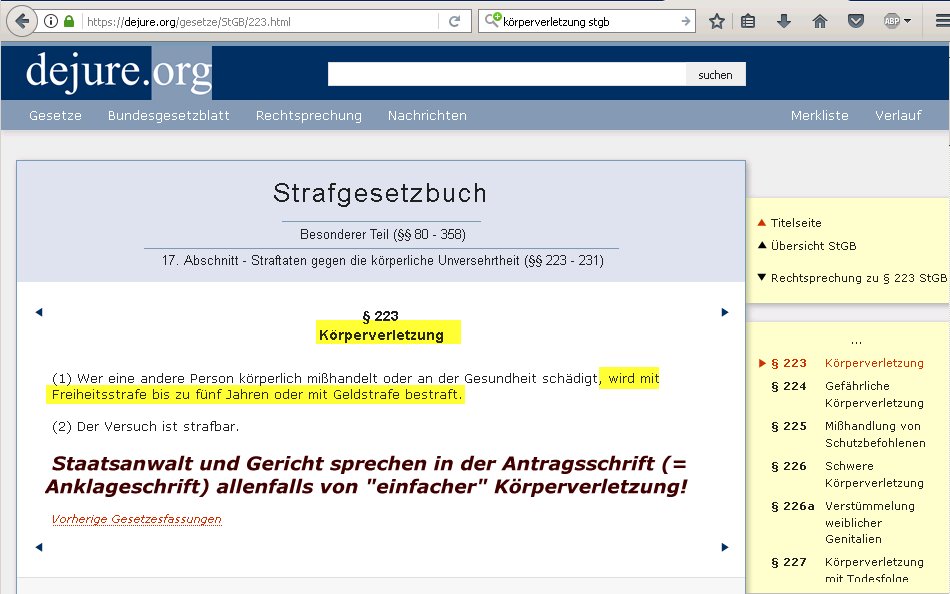Go to previous paragraph via top-left arrow
This screenshot has width=950, height=594.
tap(39, 312)
